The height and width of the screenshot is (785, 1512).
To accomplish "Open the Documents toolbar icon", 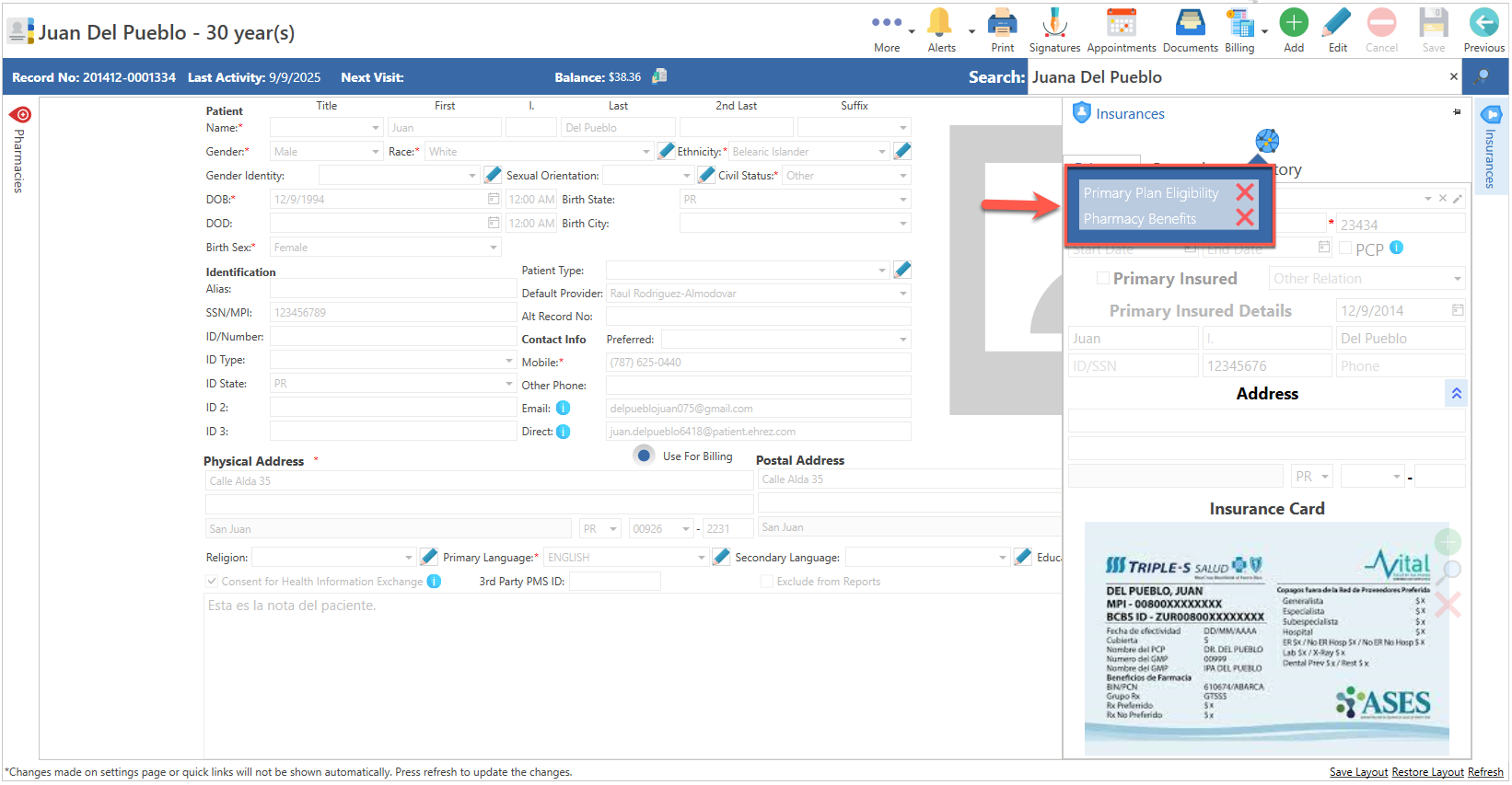I will point(1190,30).
